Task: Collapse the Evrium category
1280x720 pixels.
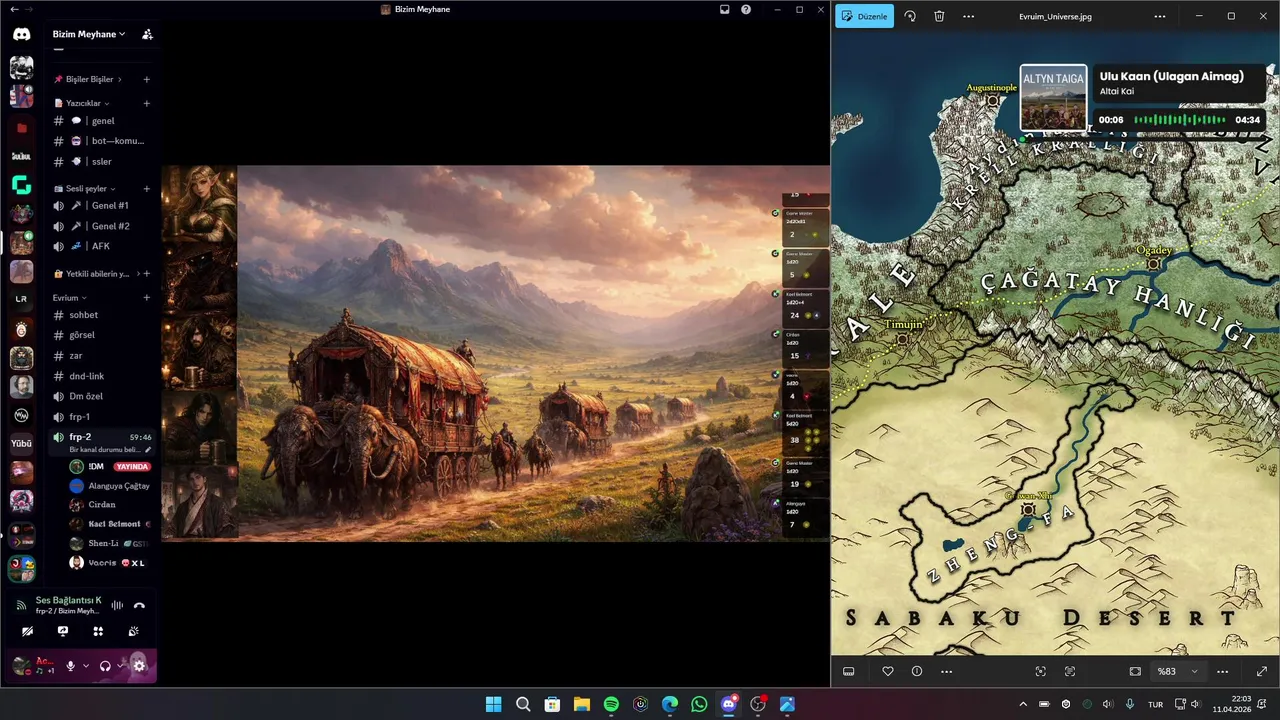Action: pos(70,297)
